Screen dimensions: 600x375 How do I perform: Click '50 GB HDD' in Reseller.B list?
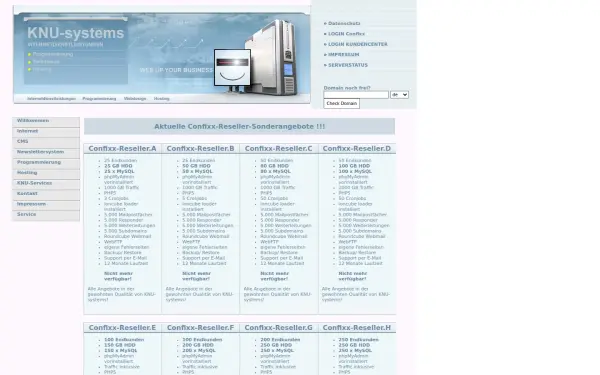[196, 166]
